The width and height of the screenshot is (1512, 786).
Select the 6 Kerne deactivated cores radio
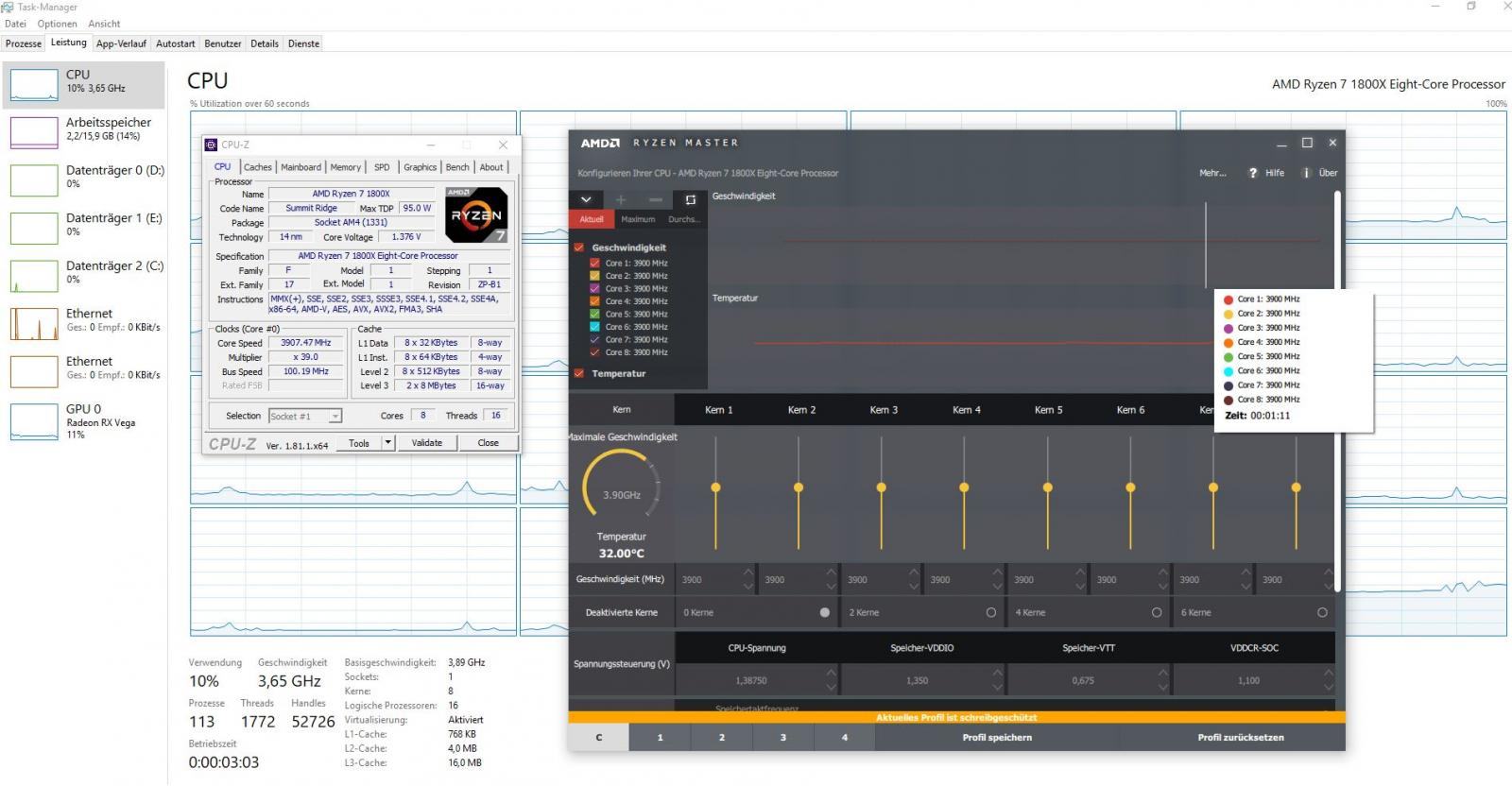coord(1322,612)
